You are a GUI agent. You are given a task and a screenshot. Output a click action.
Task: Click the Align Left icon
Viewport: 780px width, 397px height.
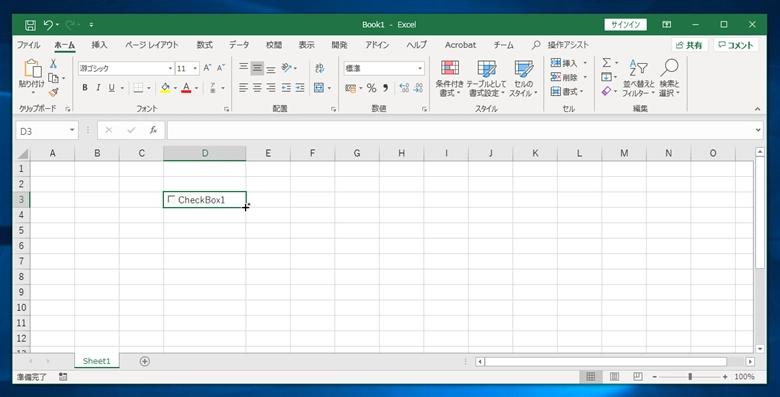(x=243, y=88)
